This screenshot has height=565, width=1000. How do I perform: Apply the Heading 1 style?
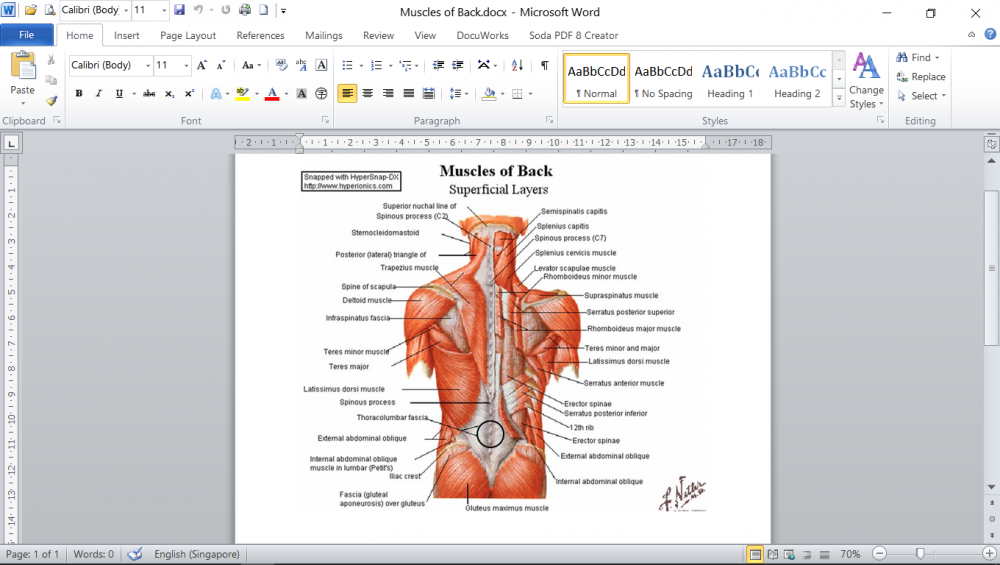point(730,78)
